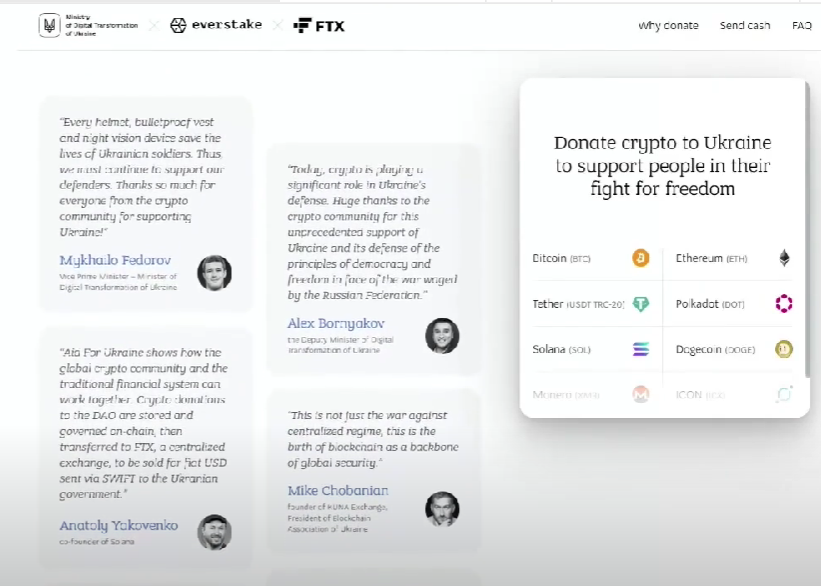
Task: Click Anatoly Yakovenko's profile photo
Action: tap(215, 532)
